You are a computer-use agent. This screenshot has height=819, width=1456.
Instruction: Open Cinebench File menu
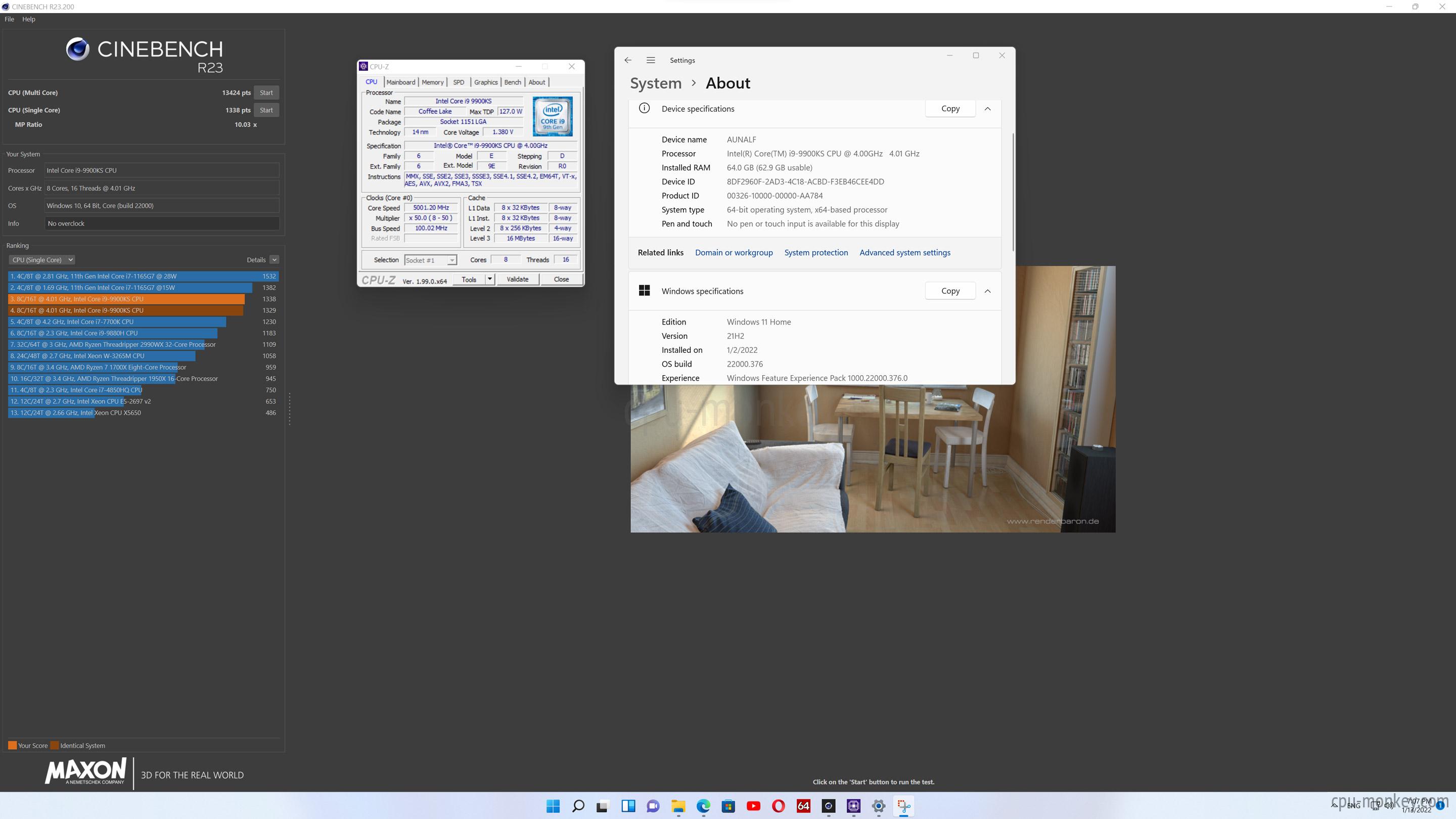9,19
